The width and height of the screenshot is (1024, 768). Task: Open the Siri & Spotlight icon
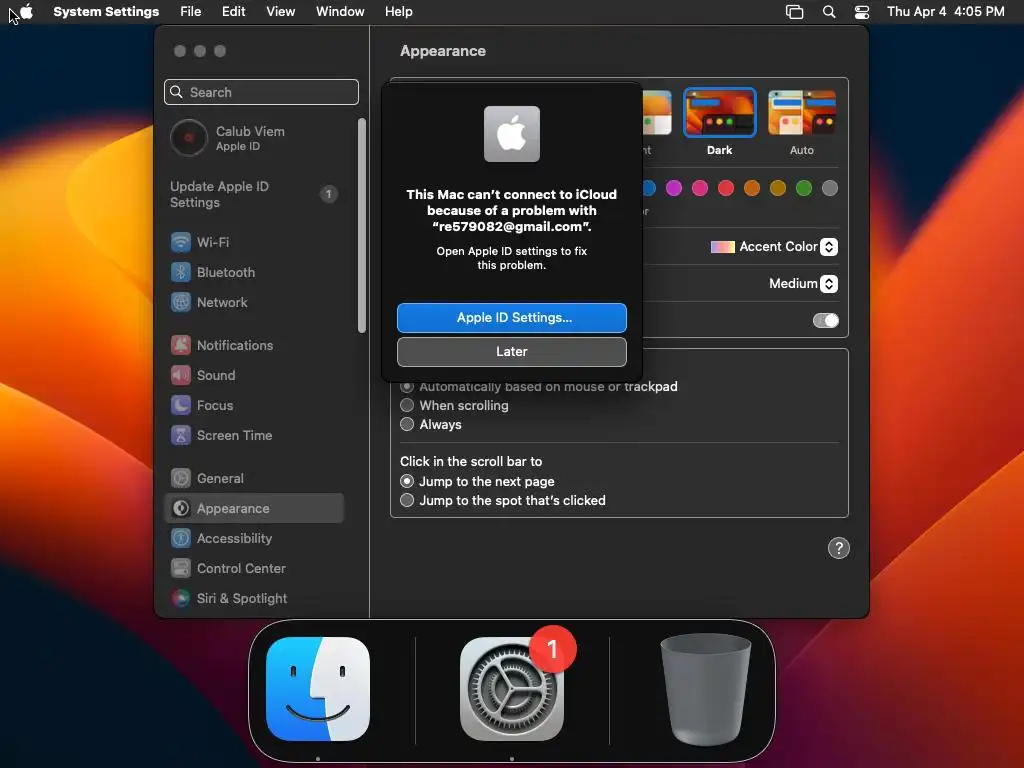coord(181,599)
